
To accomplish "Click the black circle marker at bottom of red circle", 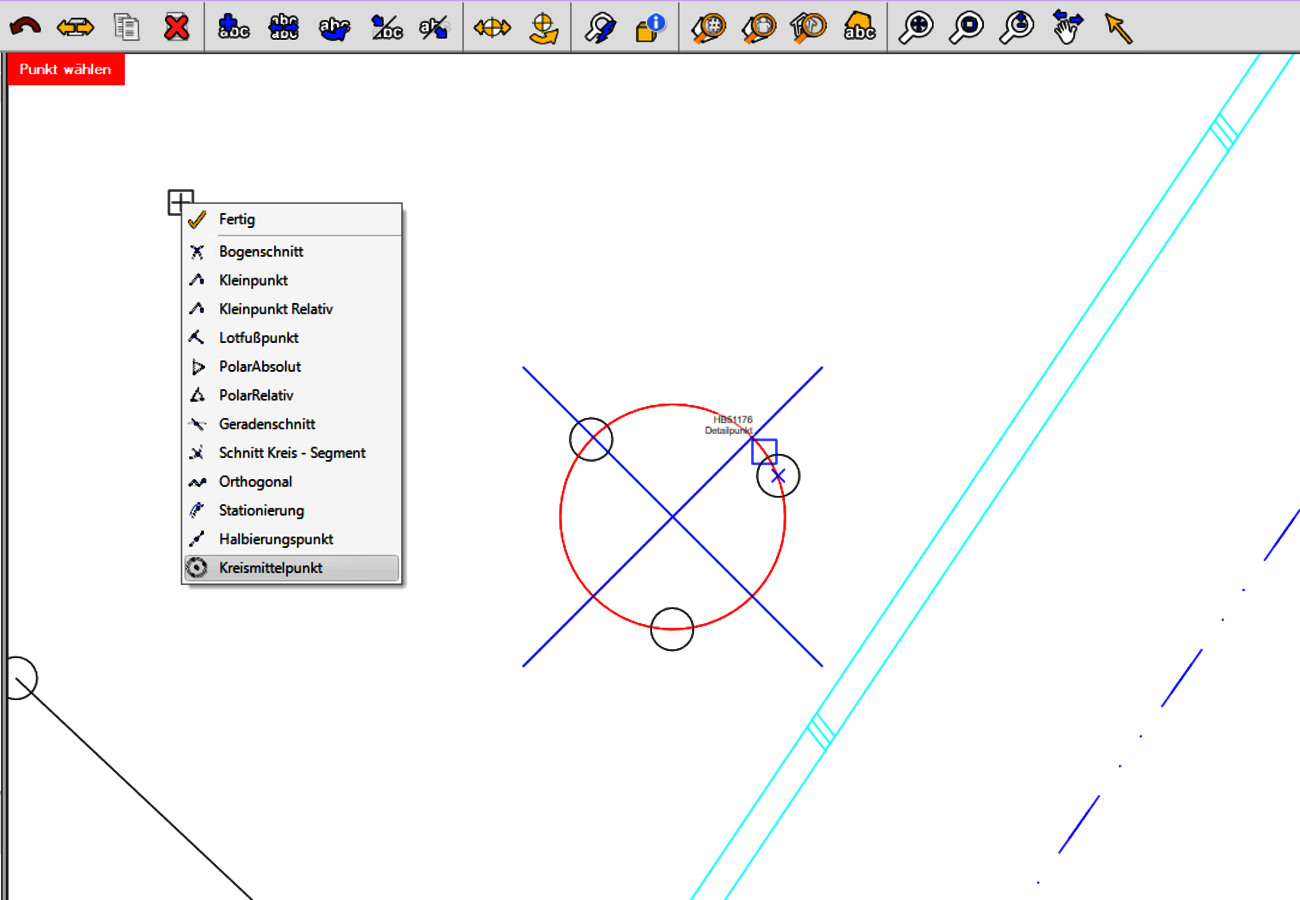I will pyautogui.click(x=672, y=629).
